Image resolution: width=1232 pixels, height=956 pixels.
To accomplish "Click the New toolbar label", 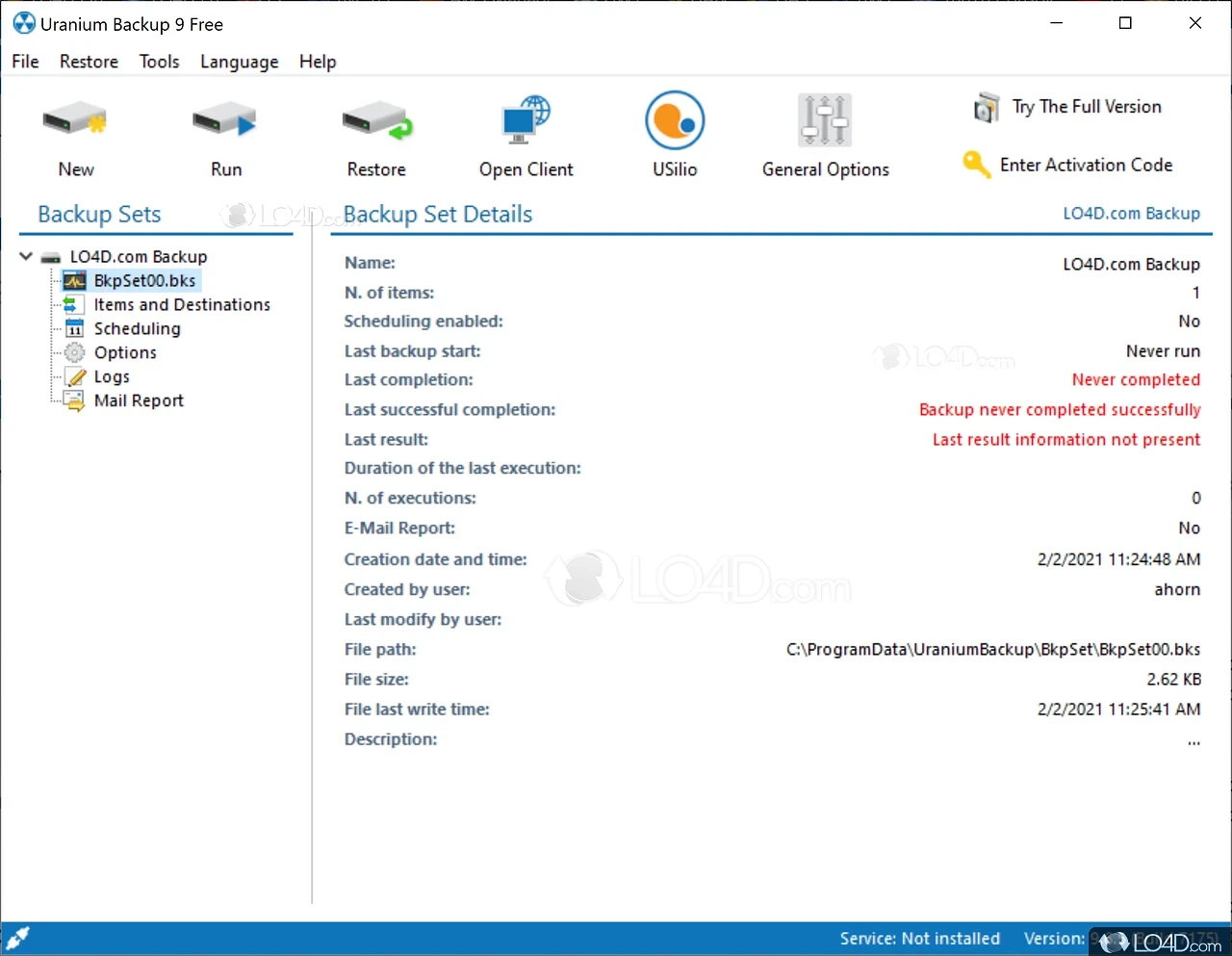I will pyautogui.click(x=76, y=169).
